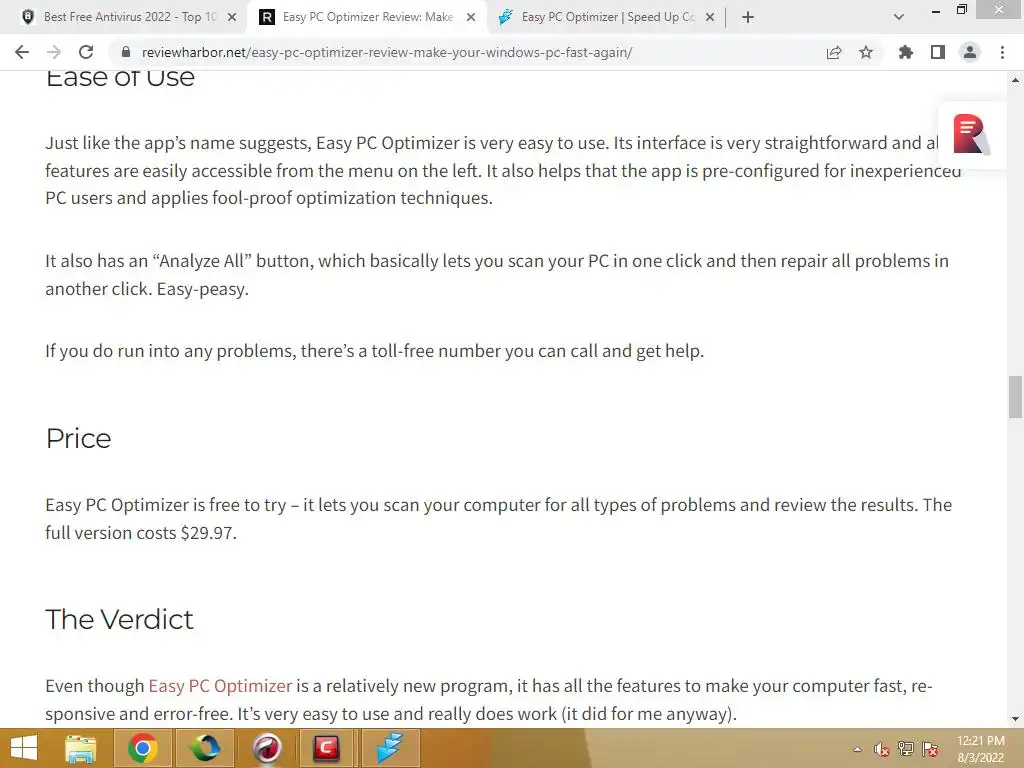The image size is (1024, 768).
Task: Switch to Easy PC Optimizer Speed Up tab
Action: click(607, 17)
